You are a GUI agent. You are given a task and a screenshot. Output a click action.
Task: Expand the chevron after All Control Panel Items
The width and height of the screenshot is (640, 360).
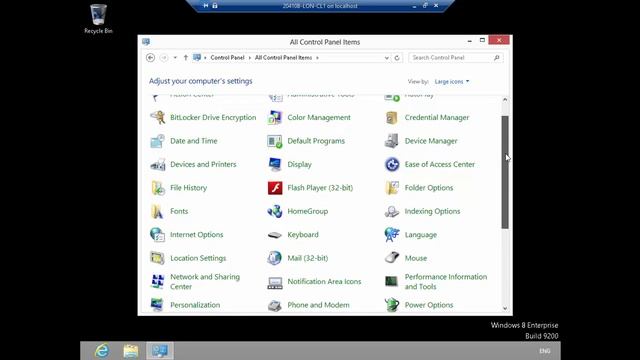click(317, 58)
